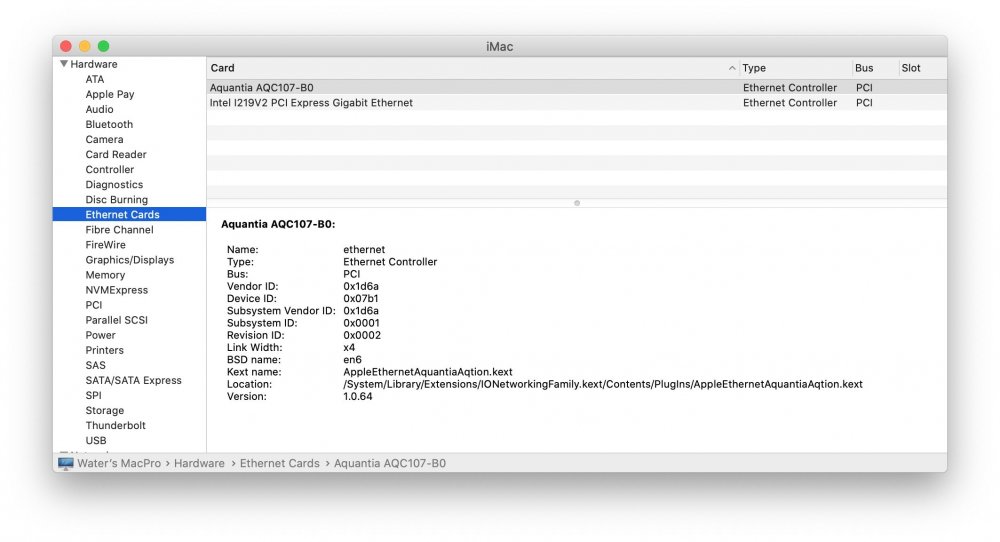Screen dimensions: 1000x542
Task: Open NVMExpress section
Action: pyautogui.click(x=117, y=289)
